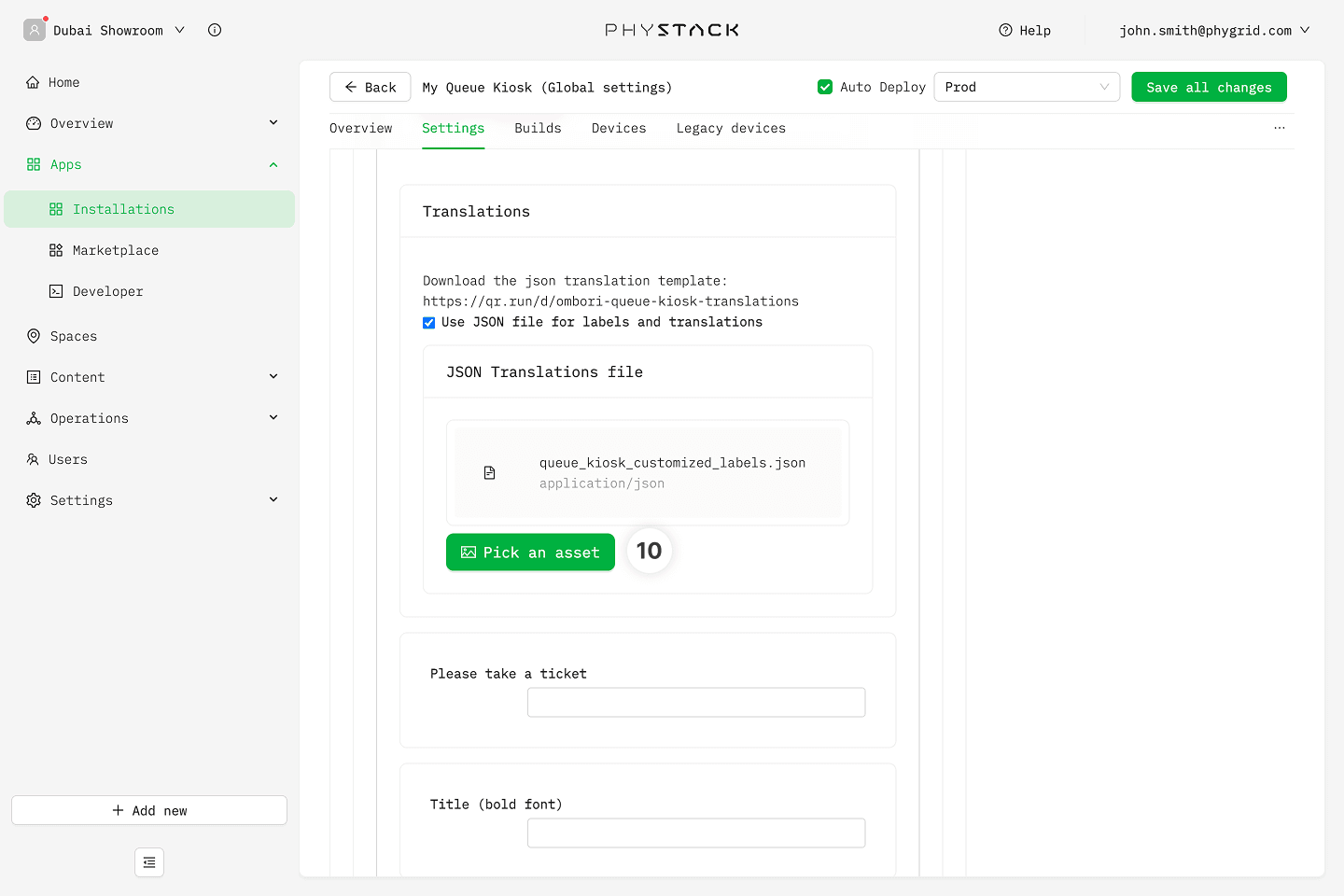Toggle the Auto Deploy checkbox

(x=825, y=87)
